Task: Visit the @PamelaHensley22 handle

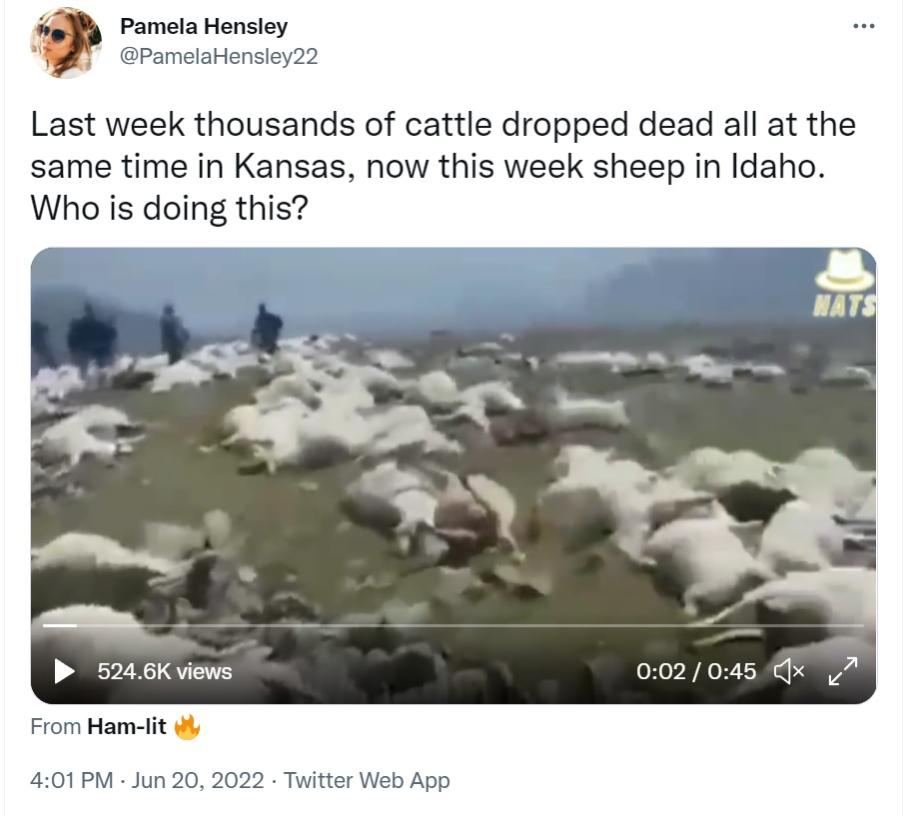Action: coord(219,56)
